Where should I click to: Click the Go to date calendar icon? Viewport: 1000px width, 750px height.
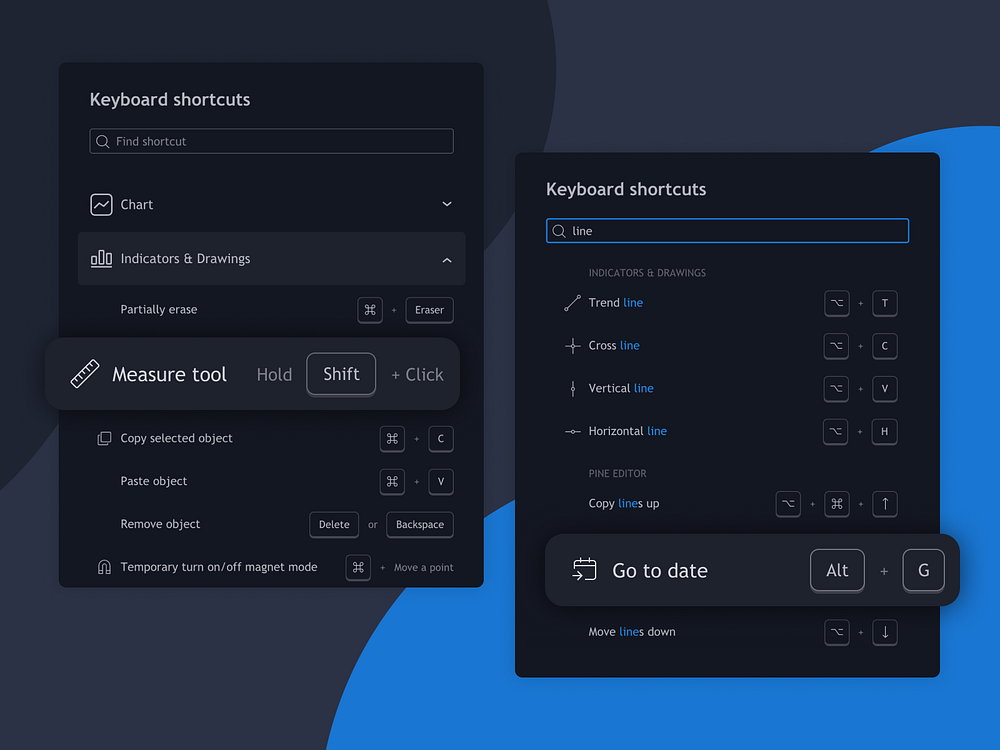582,570
